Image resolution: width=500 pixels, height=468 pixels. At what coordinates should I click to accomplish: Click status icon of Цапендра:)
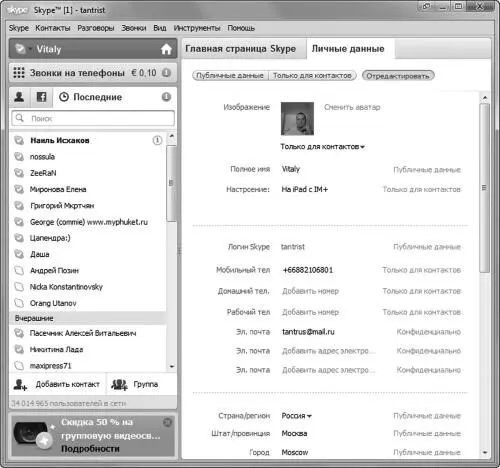coord(19,238)
